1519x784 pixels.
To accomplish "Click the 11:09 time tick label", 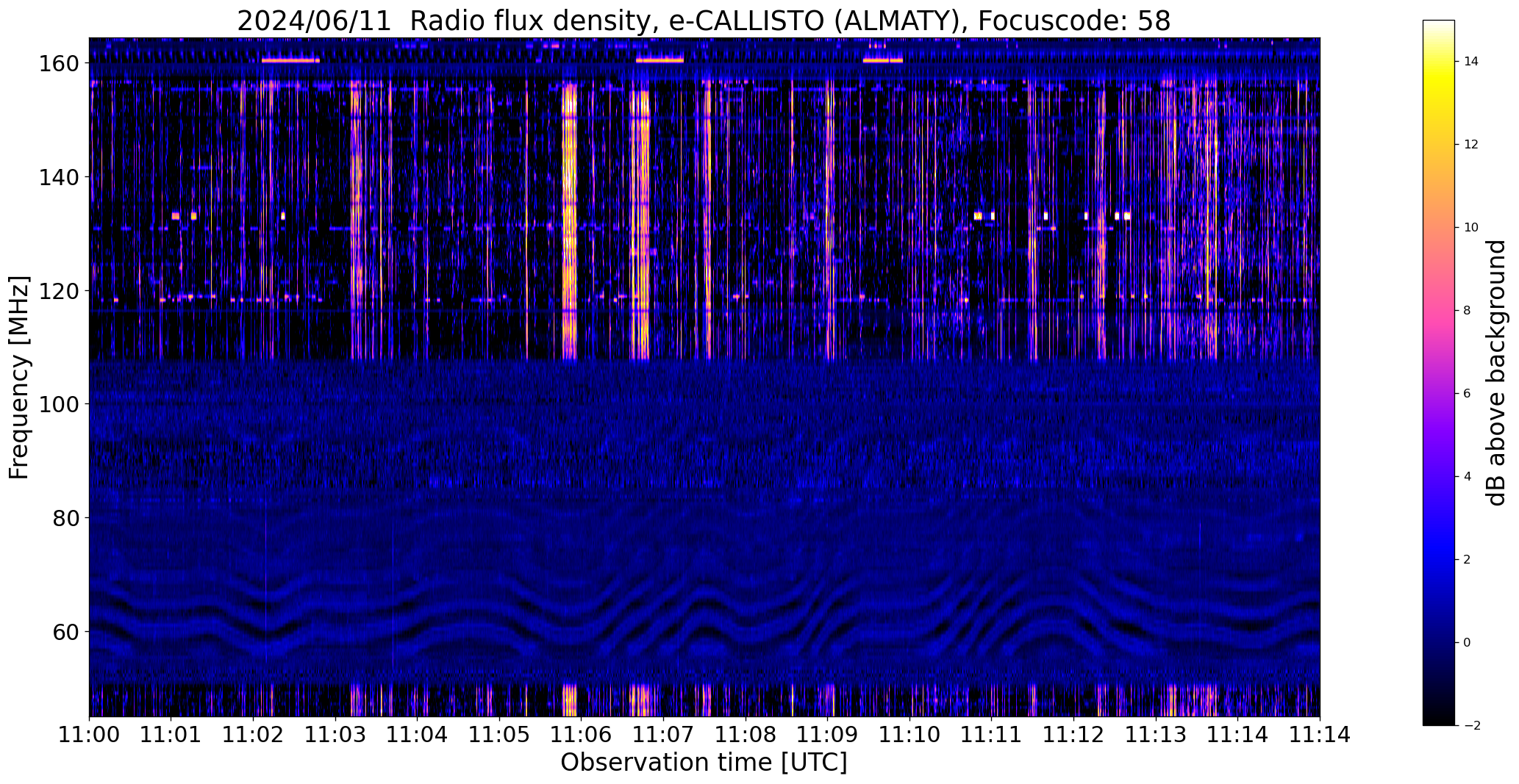I will click(827, 735).
